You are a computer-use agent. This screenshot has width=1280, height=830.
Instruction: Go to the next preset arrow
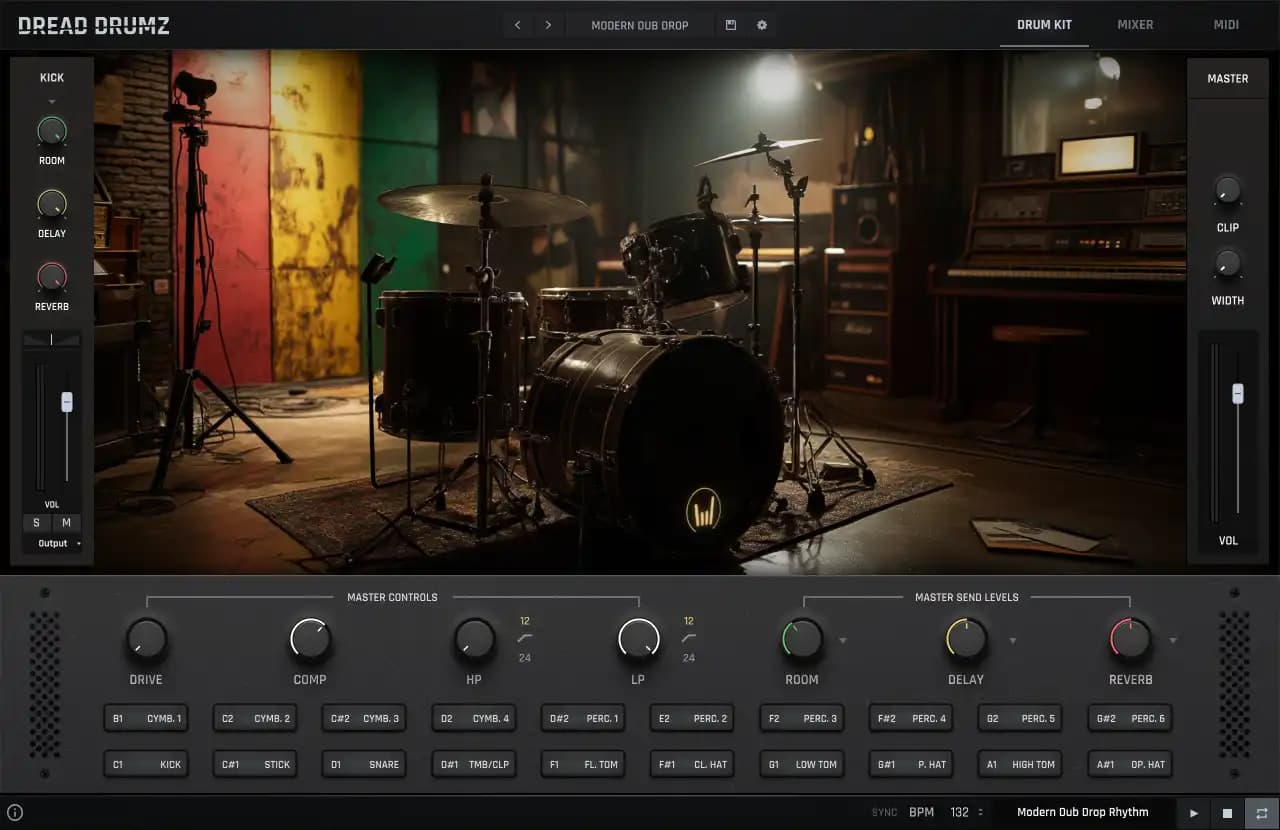(x=548, y=25)
